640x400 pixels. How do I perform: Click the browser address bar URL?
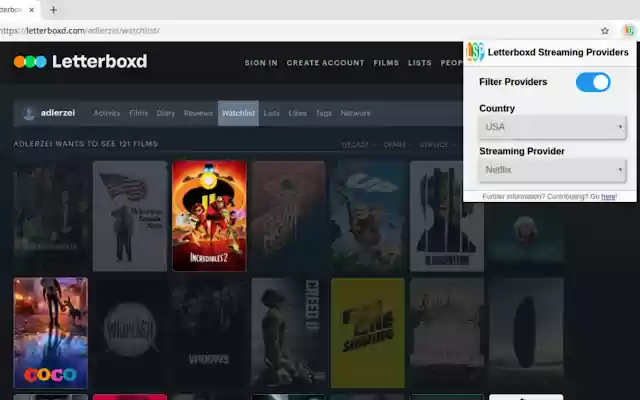pyautogui.click(x=80, y=31)
